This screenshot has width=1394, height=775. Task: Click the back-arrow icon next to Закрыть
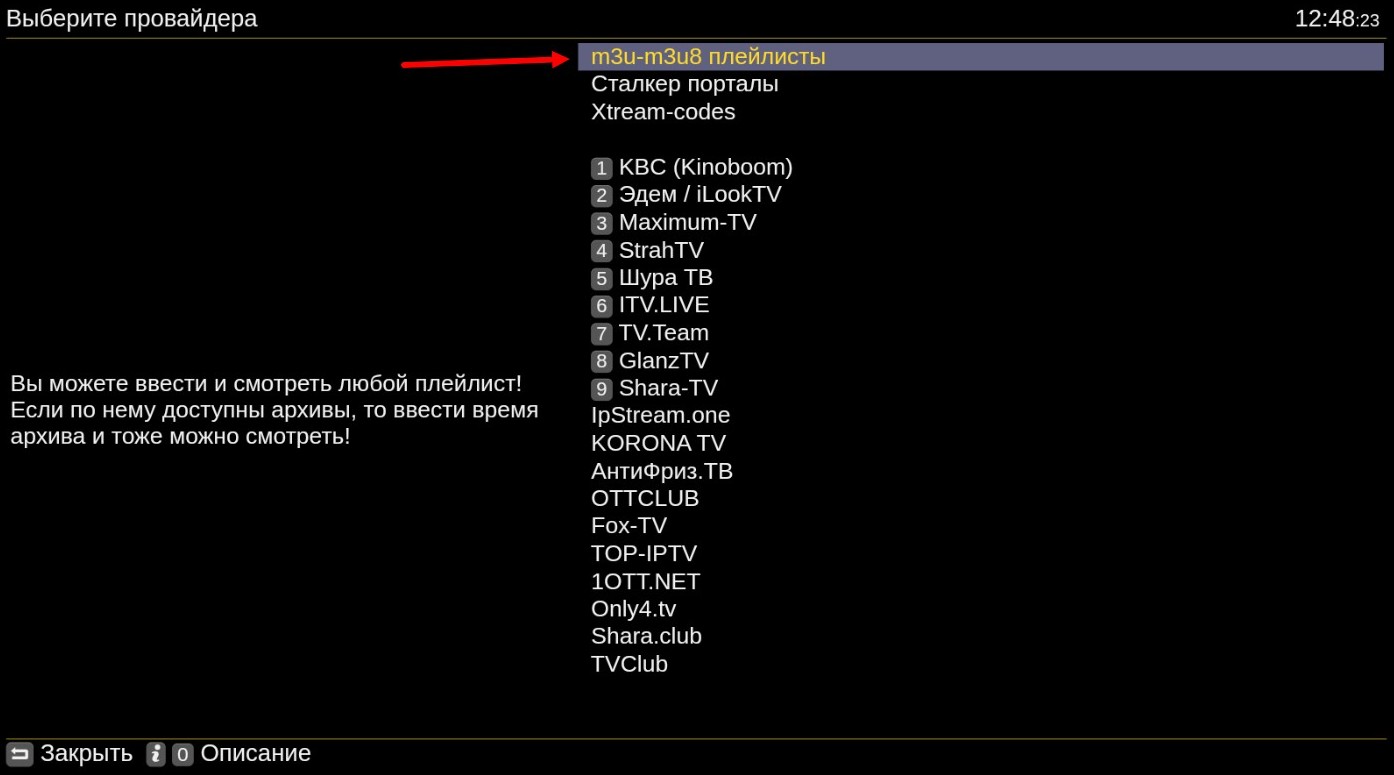(18, 753)
